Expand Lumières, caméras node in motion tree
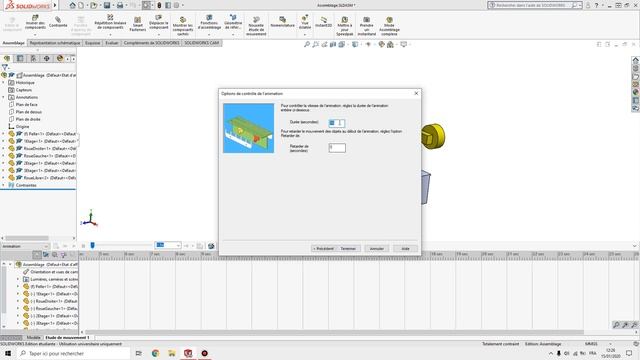Viewport: 640px width, 360px height. click(18, 279)
